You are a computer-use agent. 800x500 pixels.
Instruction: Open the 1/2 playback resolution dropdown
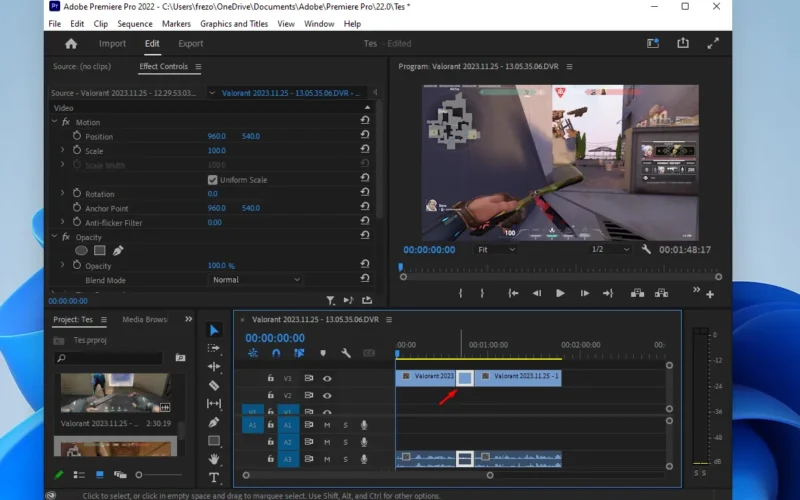(610, 249)
